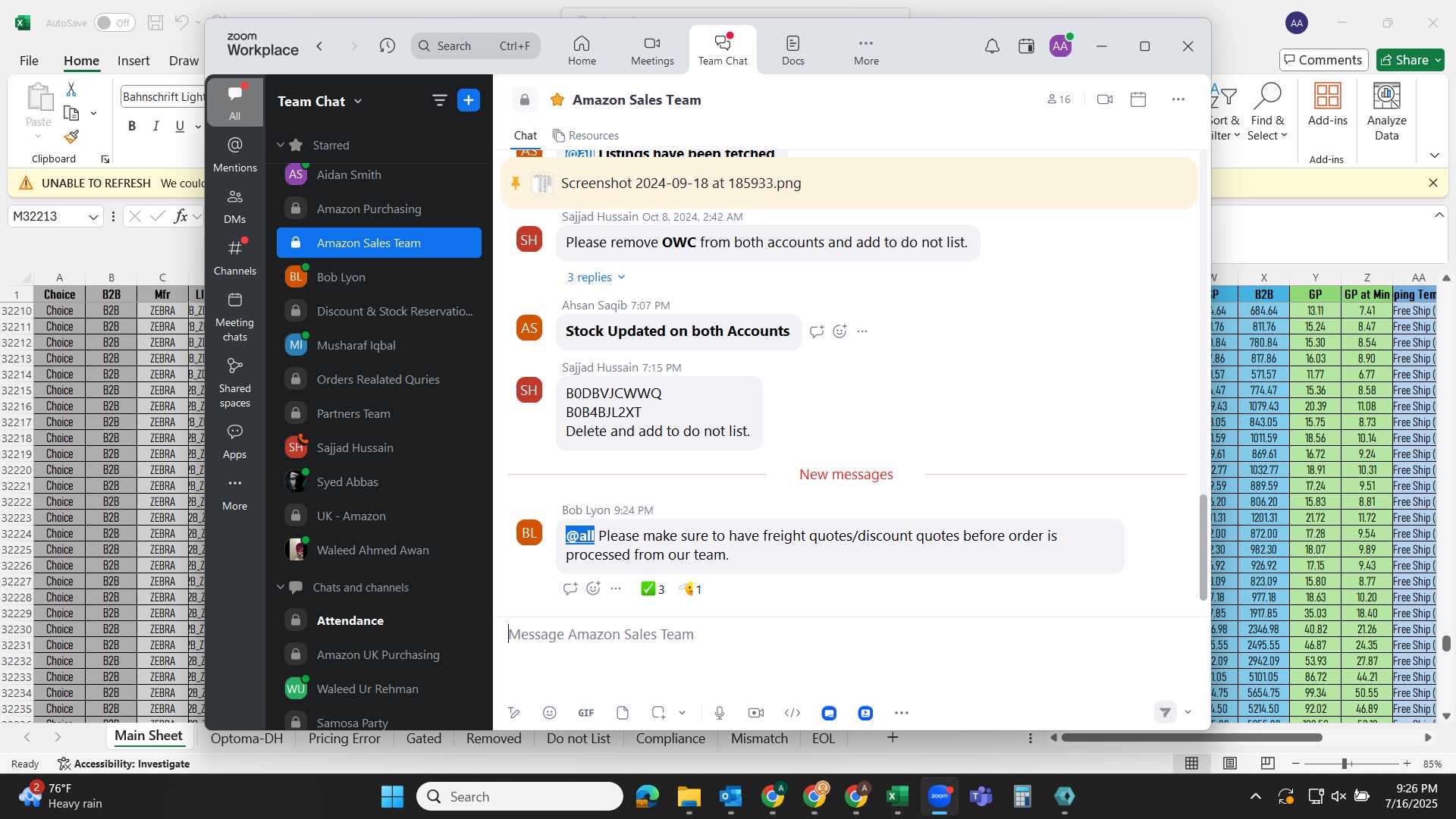Open the Do not List sheet tab

pos(578,739)
